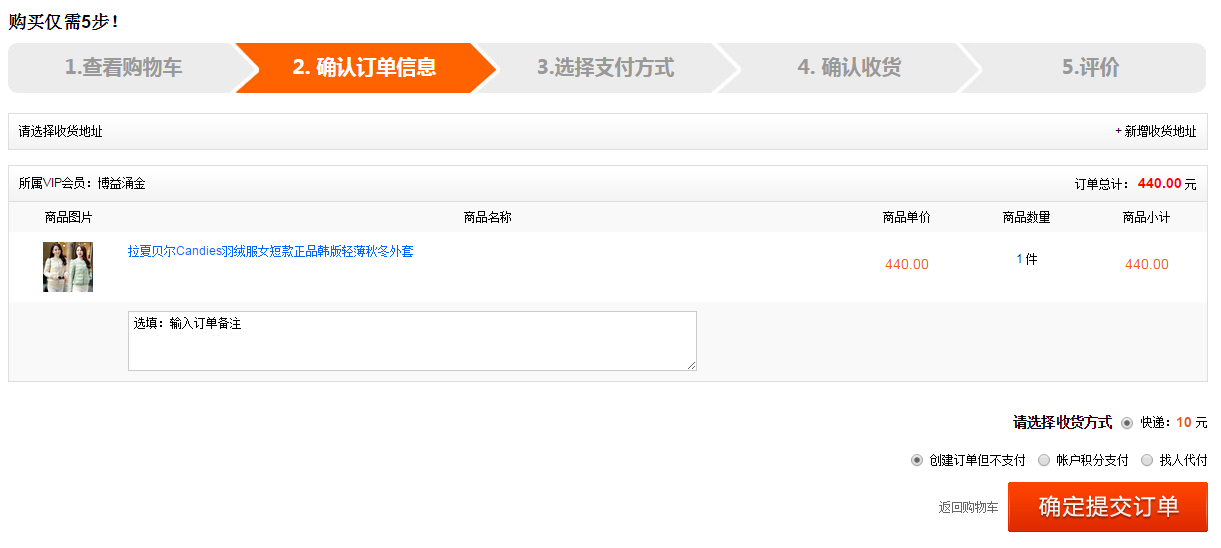Screen dimensions: 1221x548
Task: Go to step 1.查看购物车
Action: (x=123, y=68)
